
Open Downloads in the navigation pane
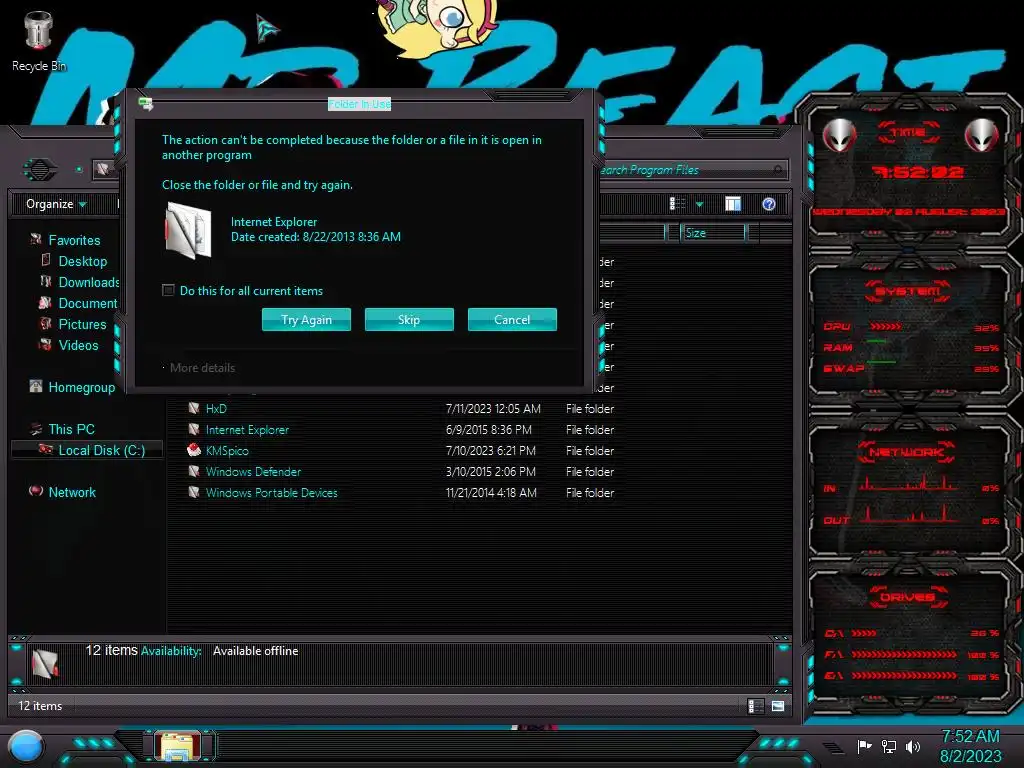tap(89, 282)
